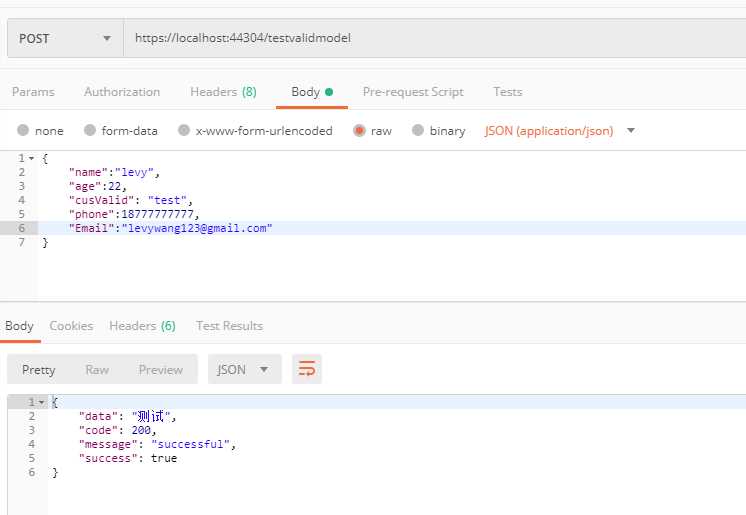Screen dimensions: 746x515
Task: Toggle the wrap lines icon
Action: [x=307, y=369]
